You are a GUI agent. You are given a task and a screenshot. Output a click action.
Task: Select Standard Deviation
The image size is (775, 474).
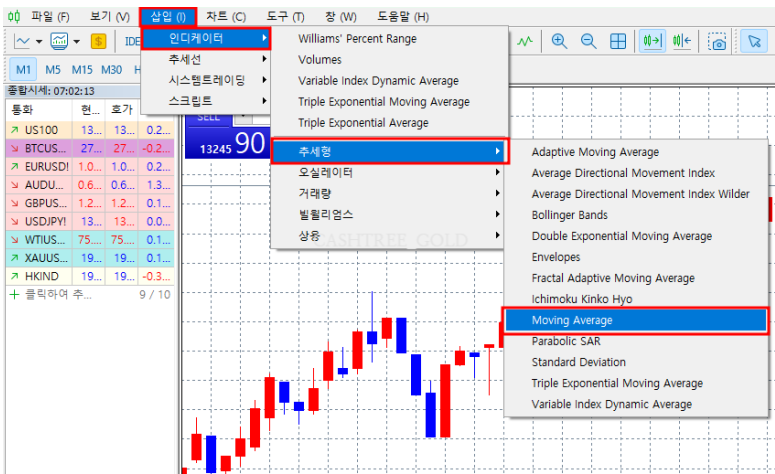pyautogui.click(x=578, y=362)
